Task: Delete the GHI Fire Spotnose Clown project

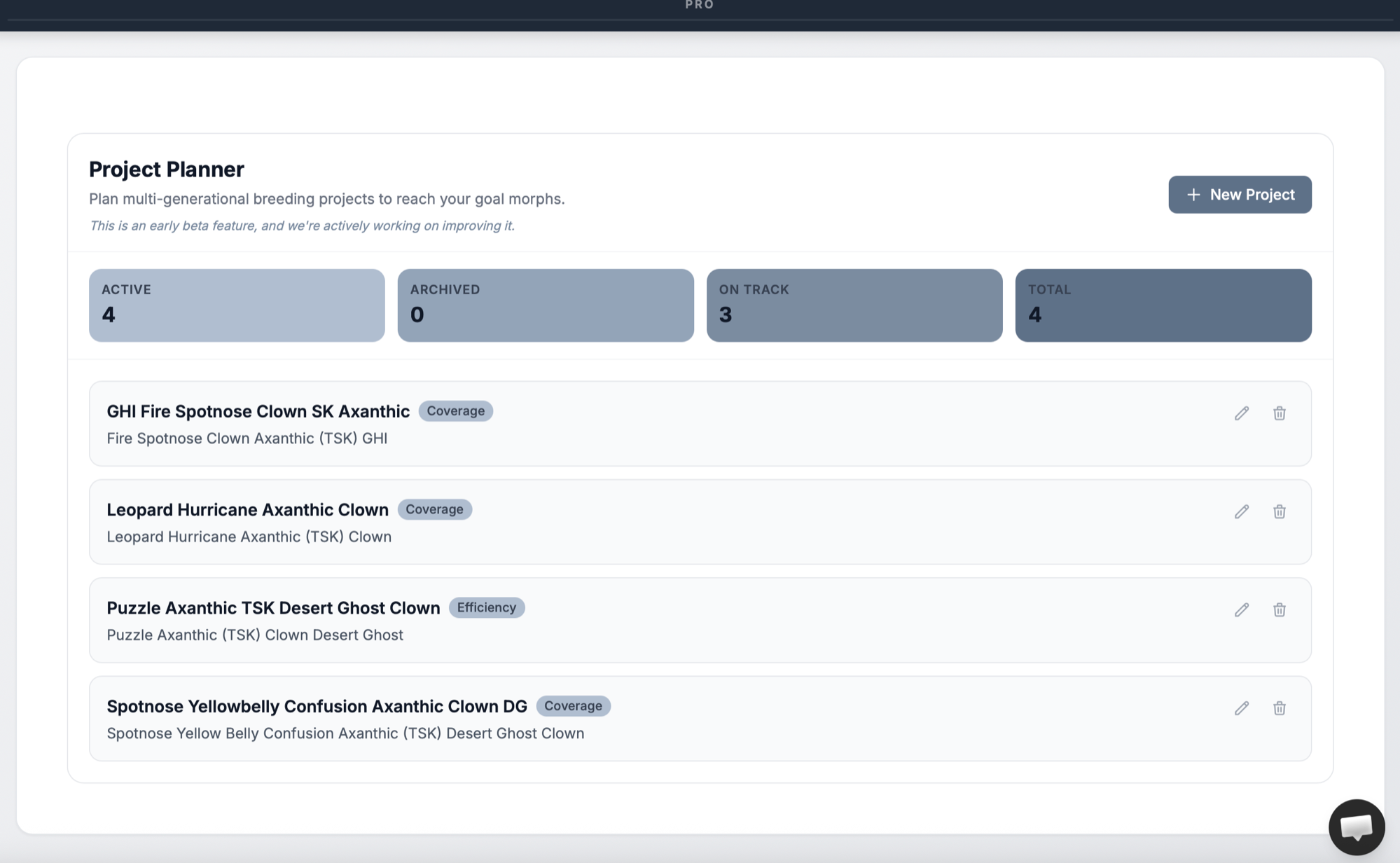Action: (1280, 413)
